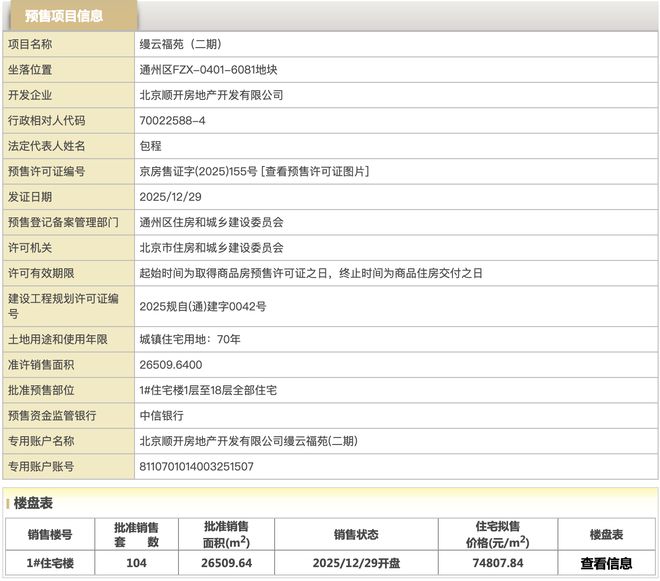Click the 开发企业 company name value

(x=212, y=95)
